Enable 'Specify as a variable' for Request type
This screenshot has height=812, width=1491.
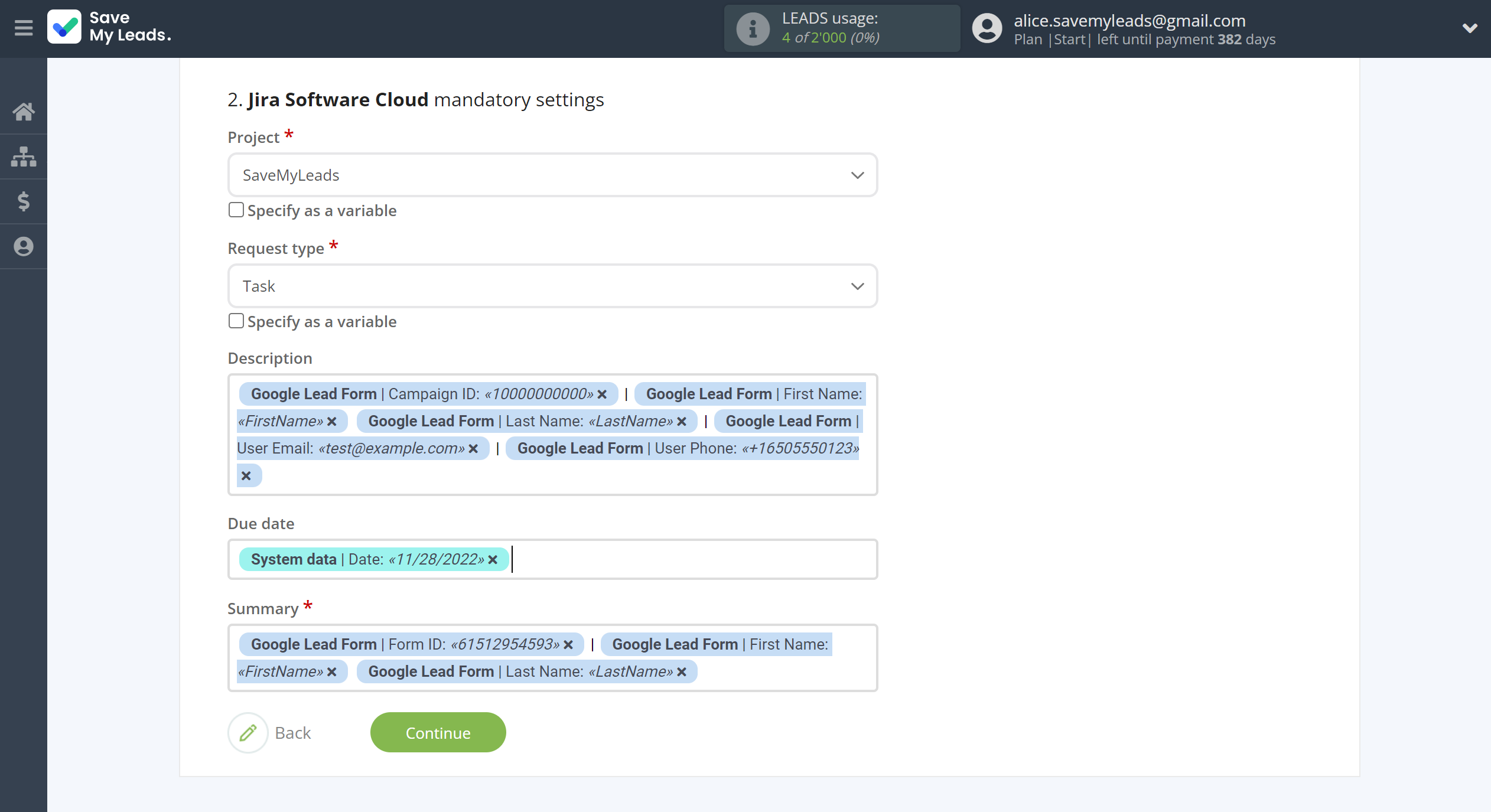(x=236, y=321)
